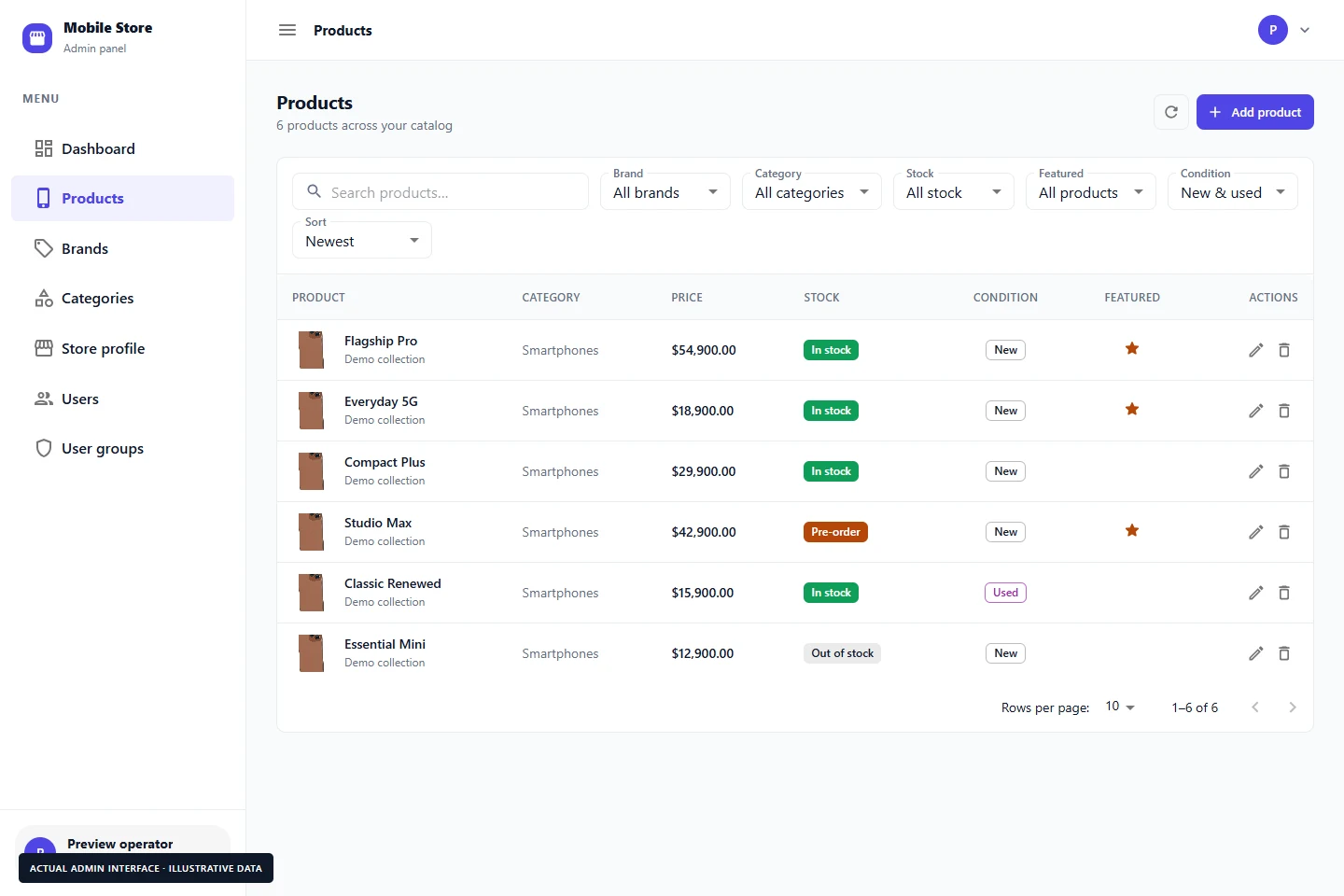Open the Brand filter dropdown

[x=665, y=191]
